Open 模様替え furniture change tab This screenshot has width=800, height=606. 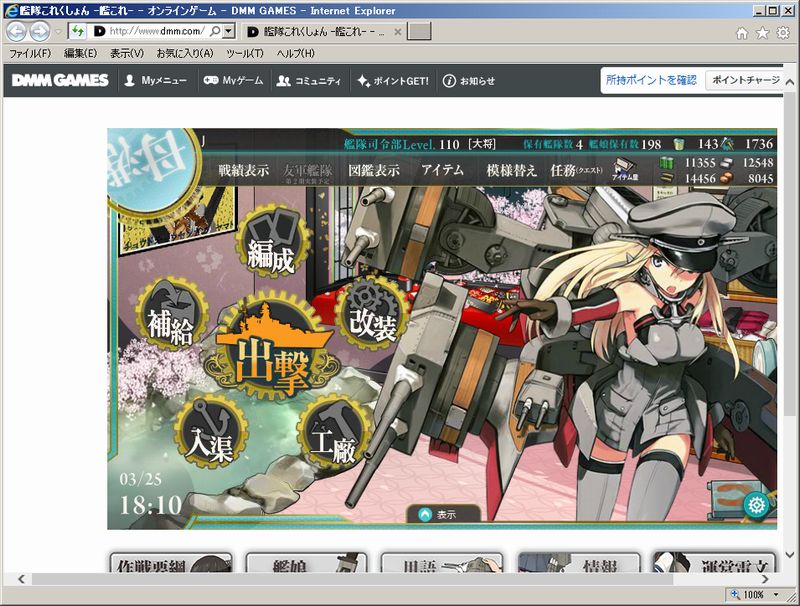pos(511,170)
